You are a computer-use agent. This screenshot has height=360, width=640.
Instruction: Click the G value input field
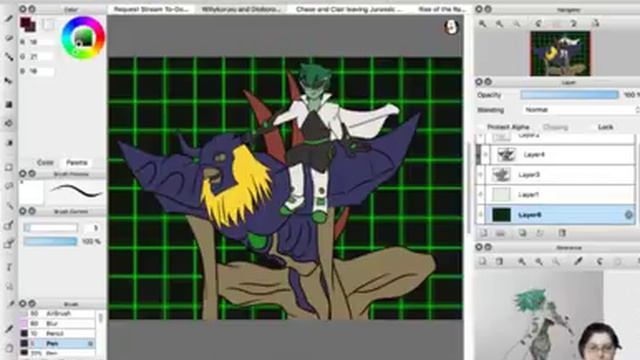(41, 57)
